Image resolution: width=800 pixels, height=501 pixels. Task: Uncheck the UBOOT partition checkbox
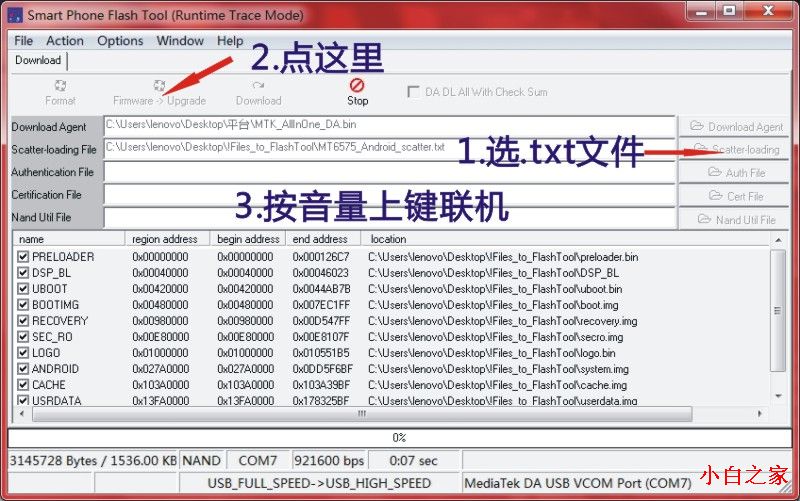coord(23,289)
